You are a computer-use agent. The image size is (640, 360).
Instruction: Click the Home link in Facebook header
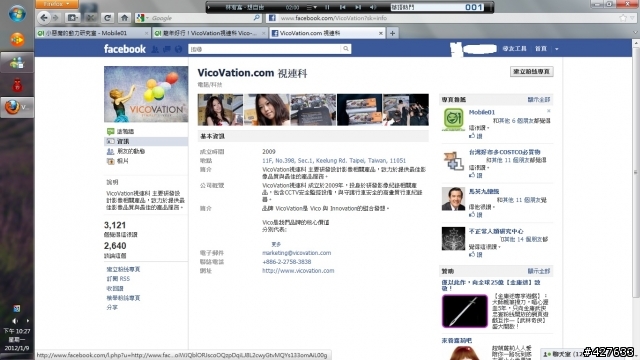click(x=541, y=49)
